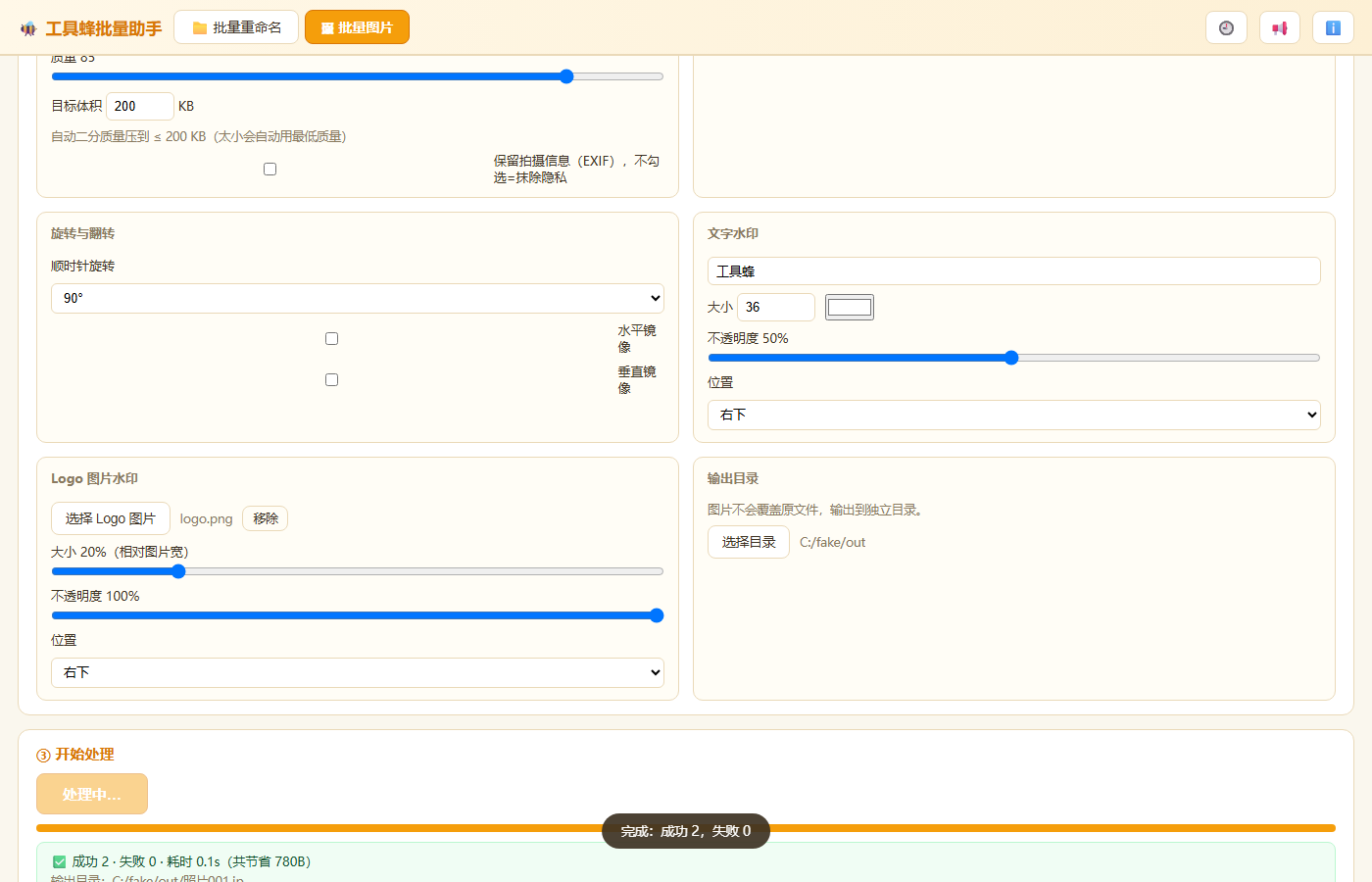Click 移除 to remove logo.png
The image size is (1372, 882).
click(x=266, y=518)
